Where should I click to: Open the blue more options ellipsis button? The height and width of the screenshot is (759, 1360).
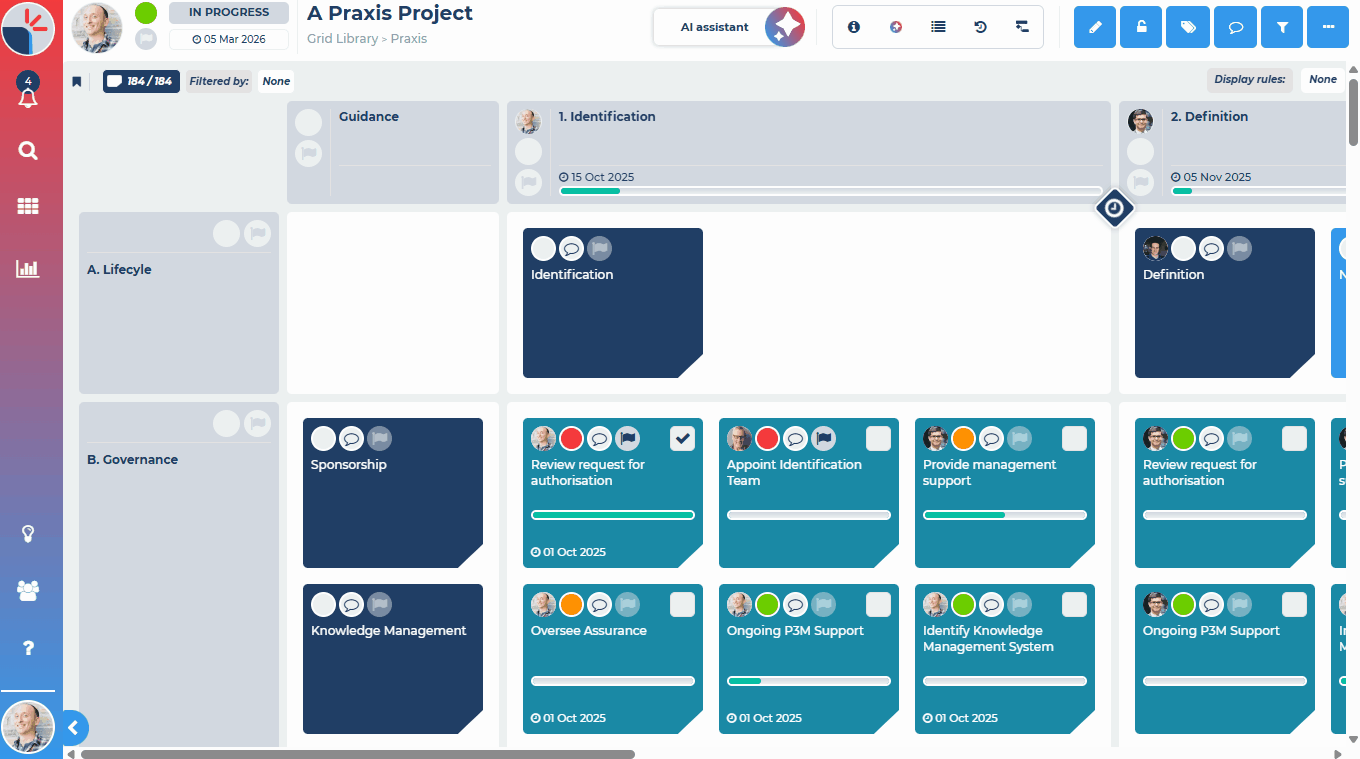[1328, 27]
